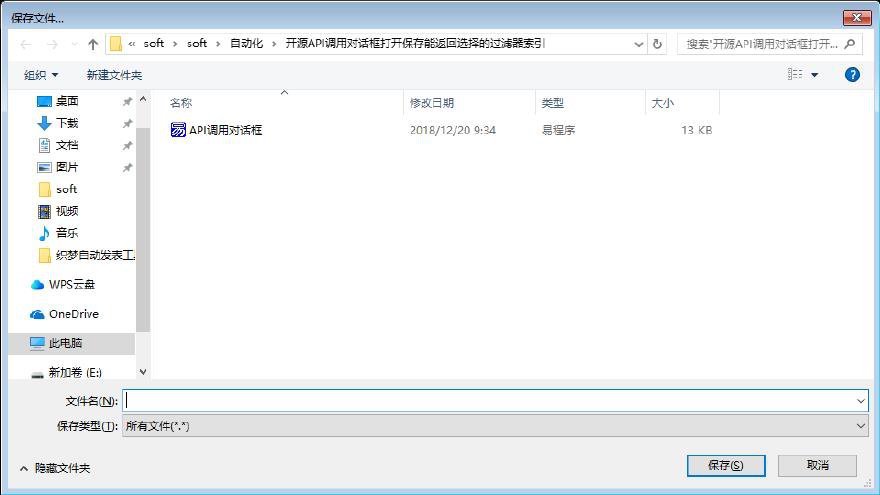Viewport: 880px width, 495px height.
Task: Go back with the left arrow
Action: [x=25, y=44]
